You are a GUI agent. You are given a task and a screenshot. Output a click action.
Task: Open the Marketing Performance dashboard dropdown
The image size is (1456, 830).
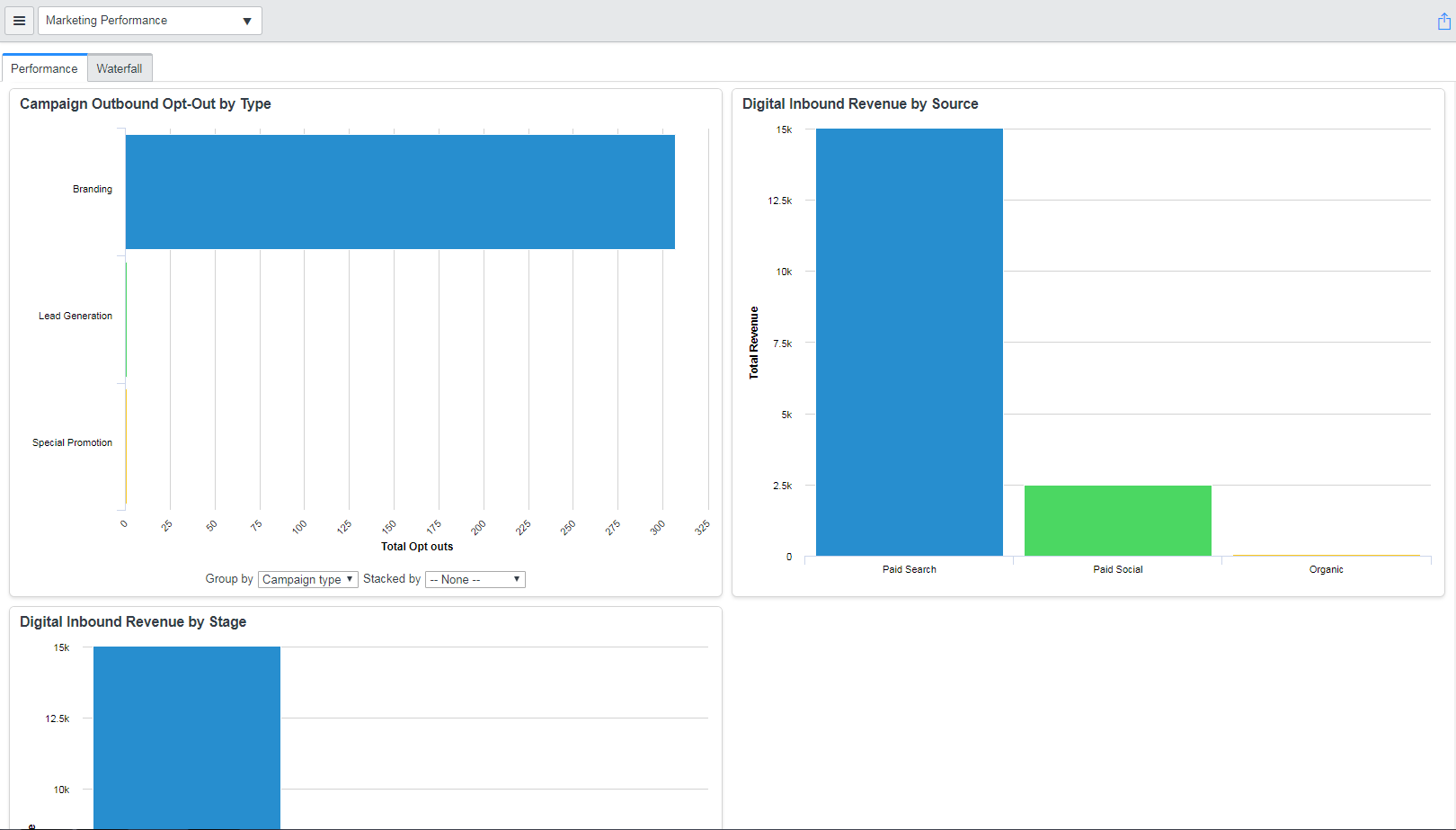coord(150,21)
